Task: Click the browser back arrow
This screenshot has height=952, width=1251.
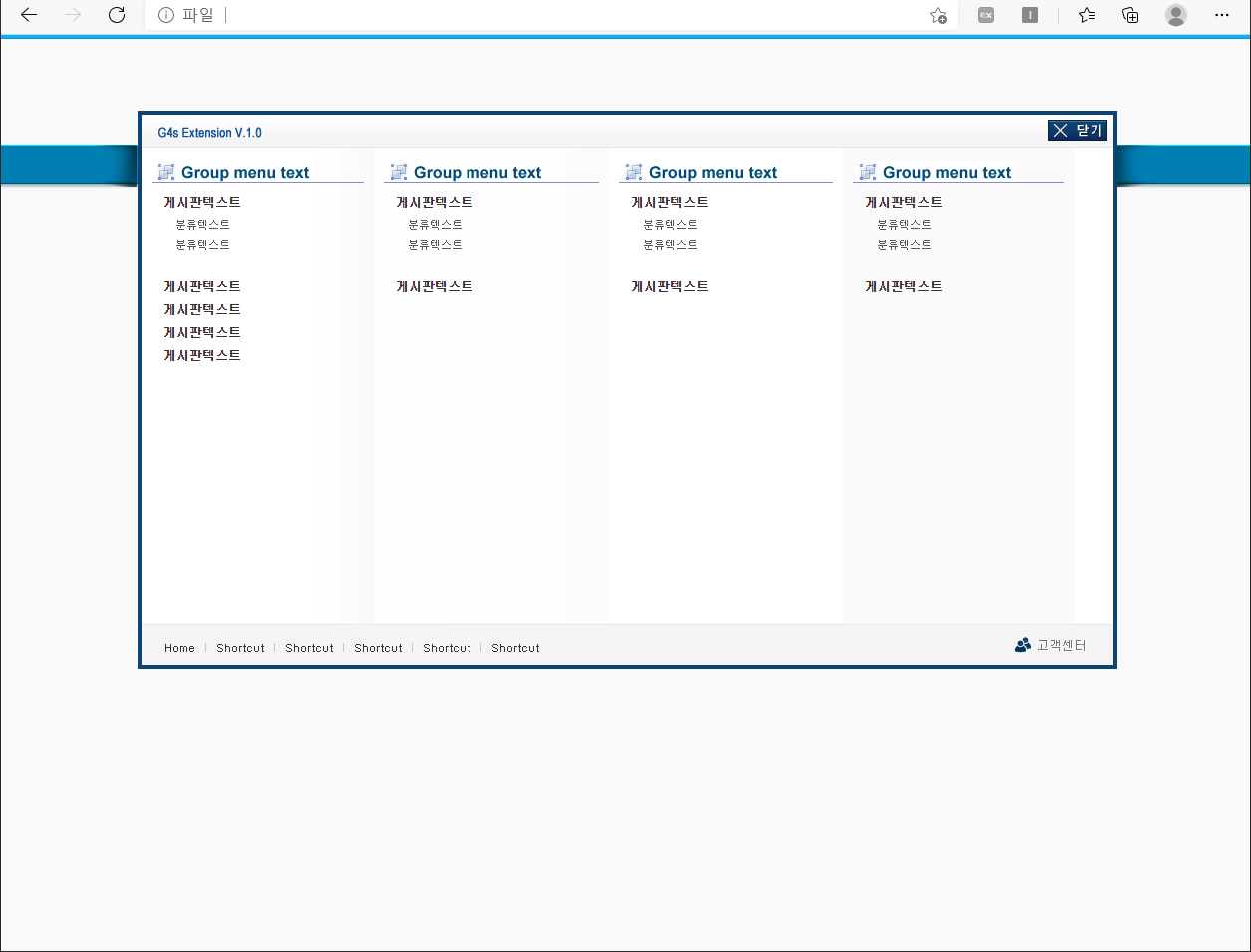Action: pyautogui.click(x=29, y=15)
